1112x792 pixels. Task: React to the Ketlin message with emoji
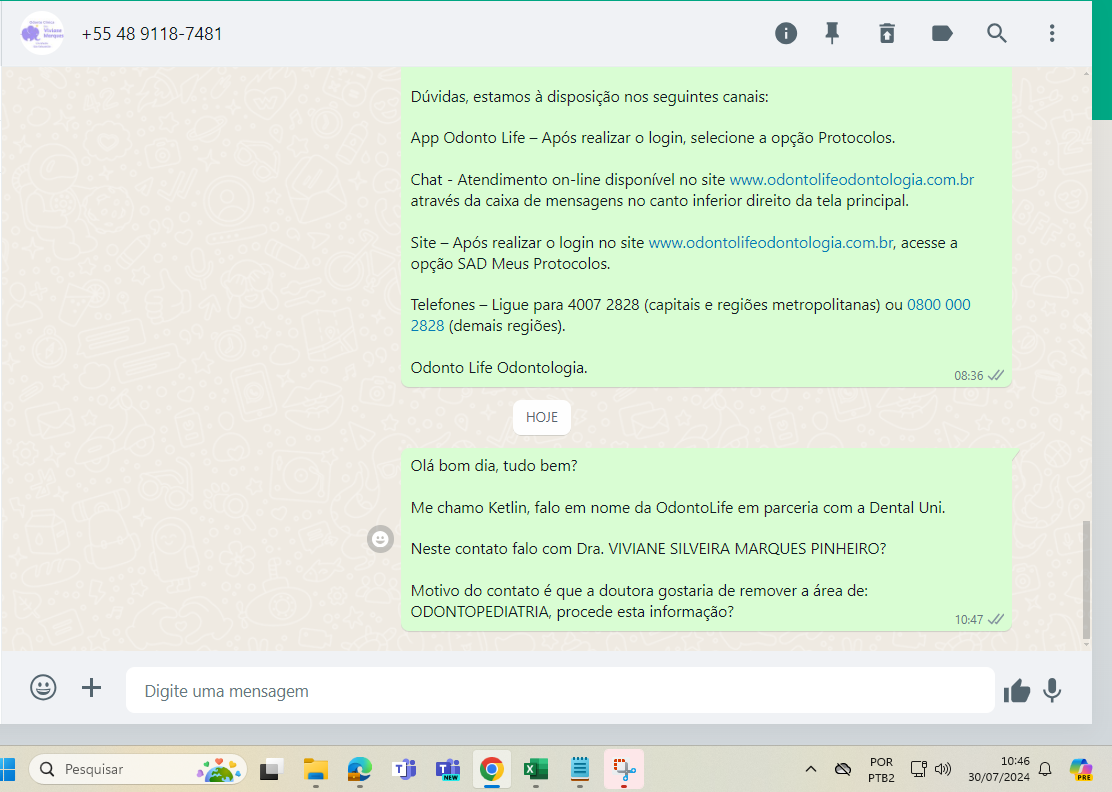pyautogui.click(x=380, y=539)
